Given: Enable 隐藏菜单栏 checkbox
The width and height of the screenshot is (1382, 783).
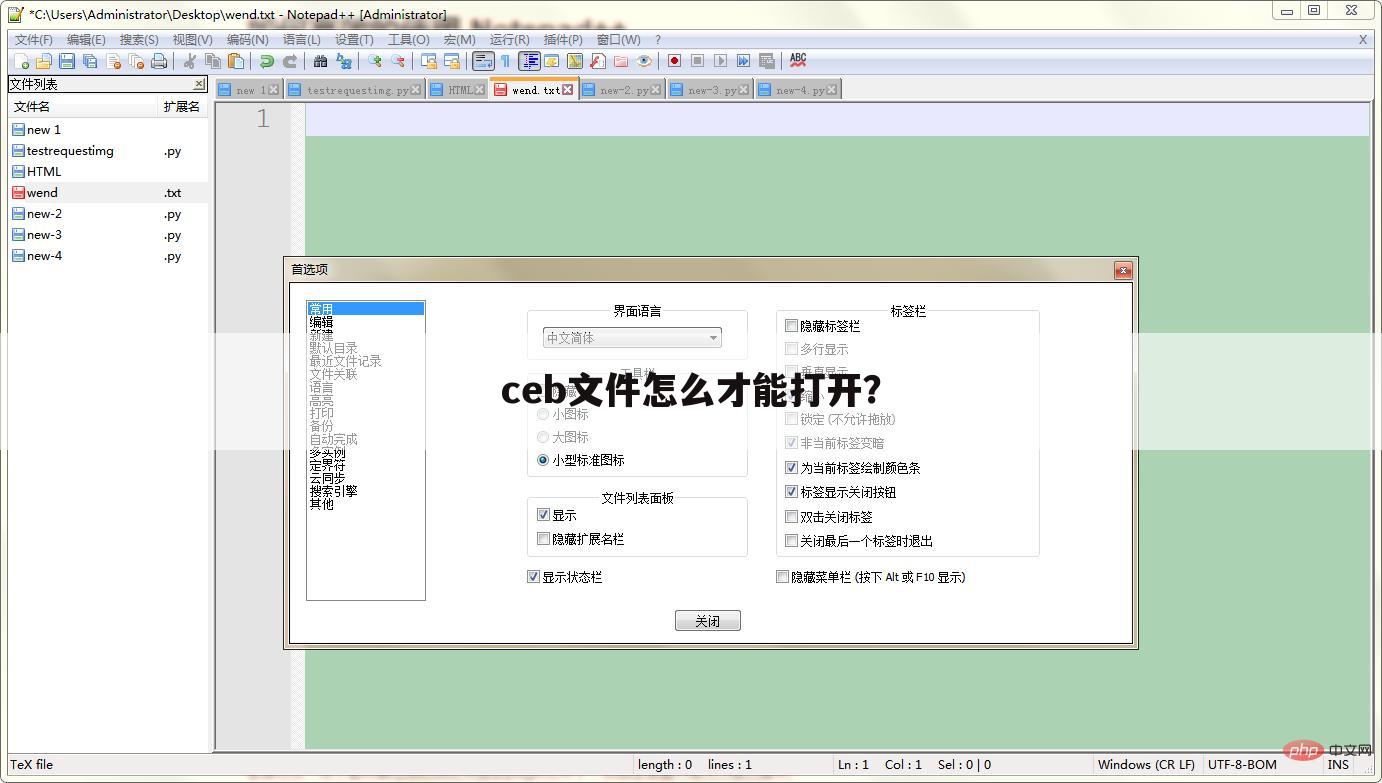Looking at the screenshot, I should click(782, 577).
